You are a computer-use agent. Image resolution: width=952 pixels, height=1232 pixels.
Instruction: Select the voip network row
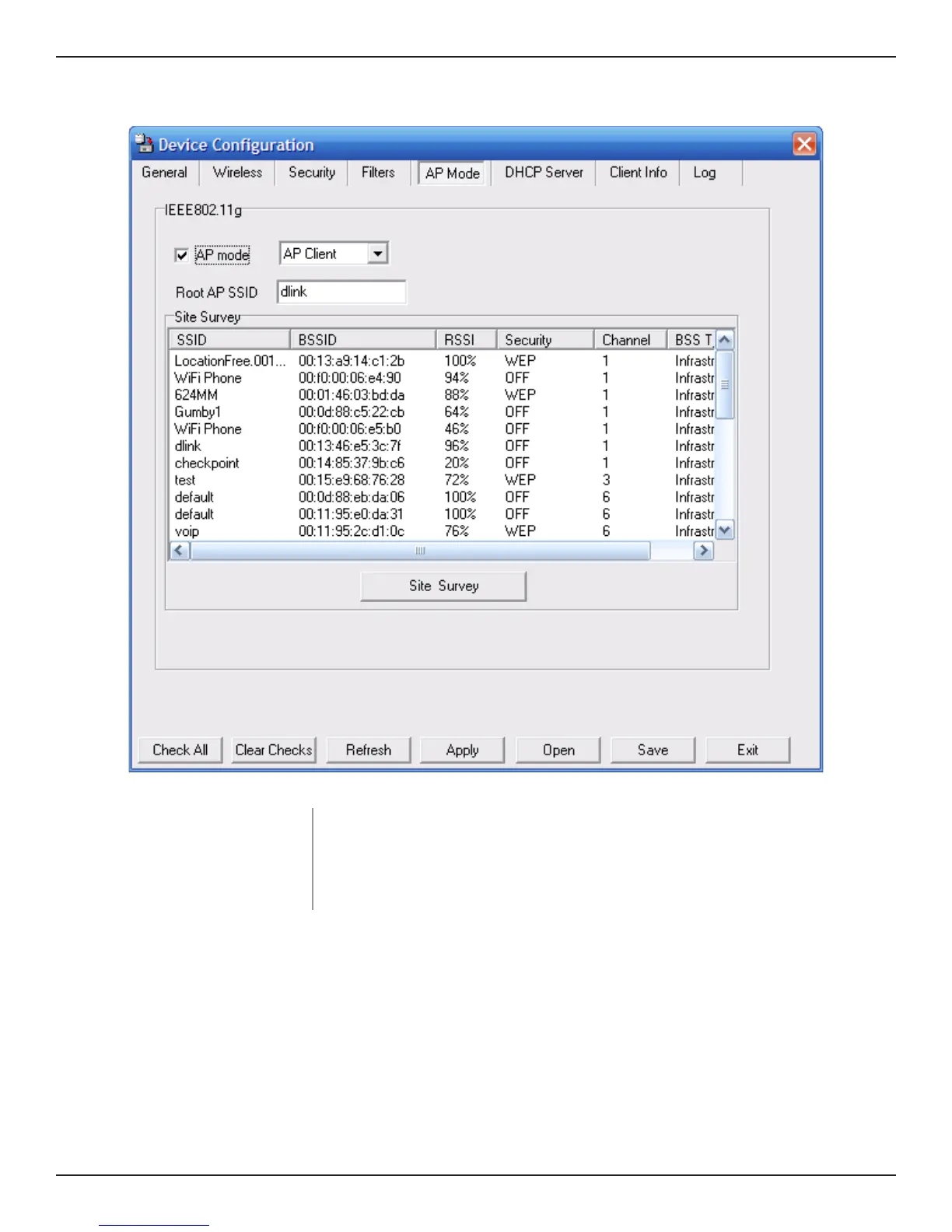point(442,531)
